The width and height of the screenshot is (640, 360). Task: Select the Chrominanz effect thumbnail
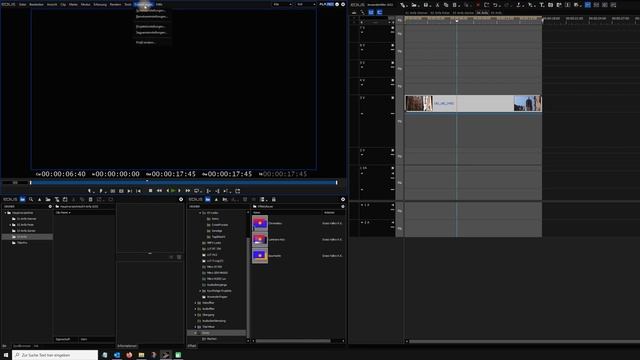260,223
